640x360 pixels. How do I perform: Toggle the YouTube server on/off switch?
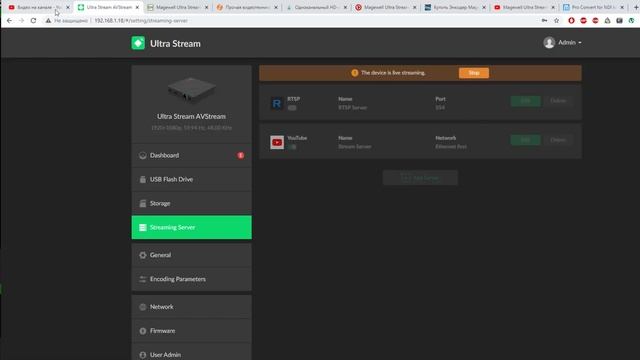coord(292,147)
